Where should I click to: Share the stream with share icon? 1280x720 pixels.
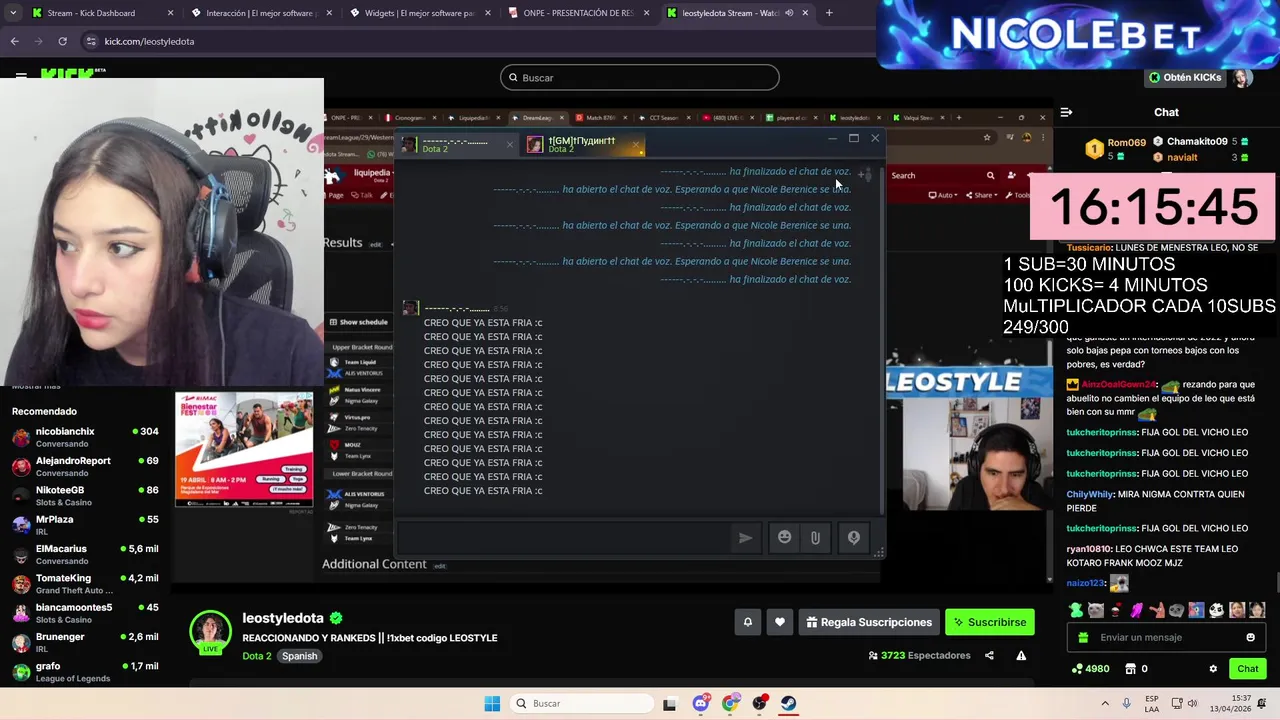click(989, 656)
